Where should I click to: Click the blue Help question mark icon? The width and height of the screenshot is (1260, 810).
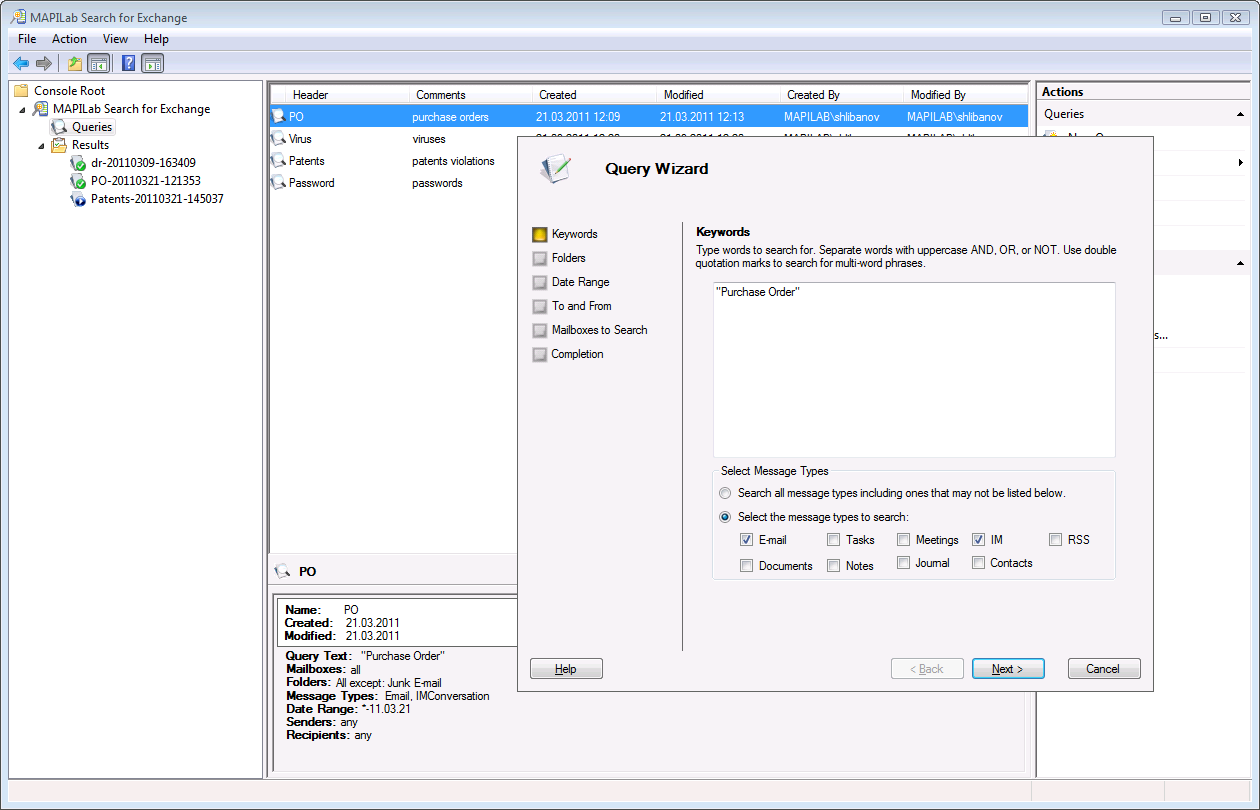click(128, 64)
